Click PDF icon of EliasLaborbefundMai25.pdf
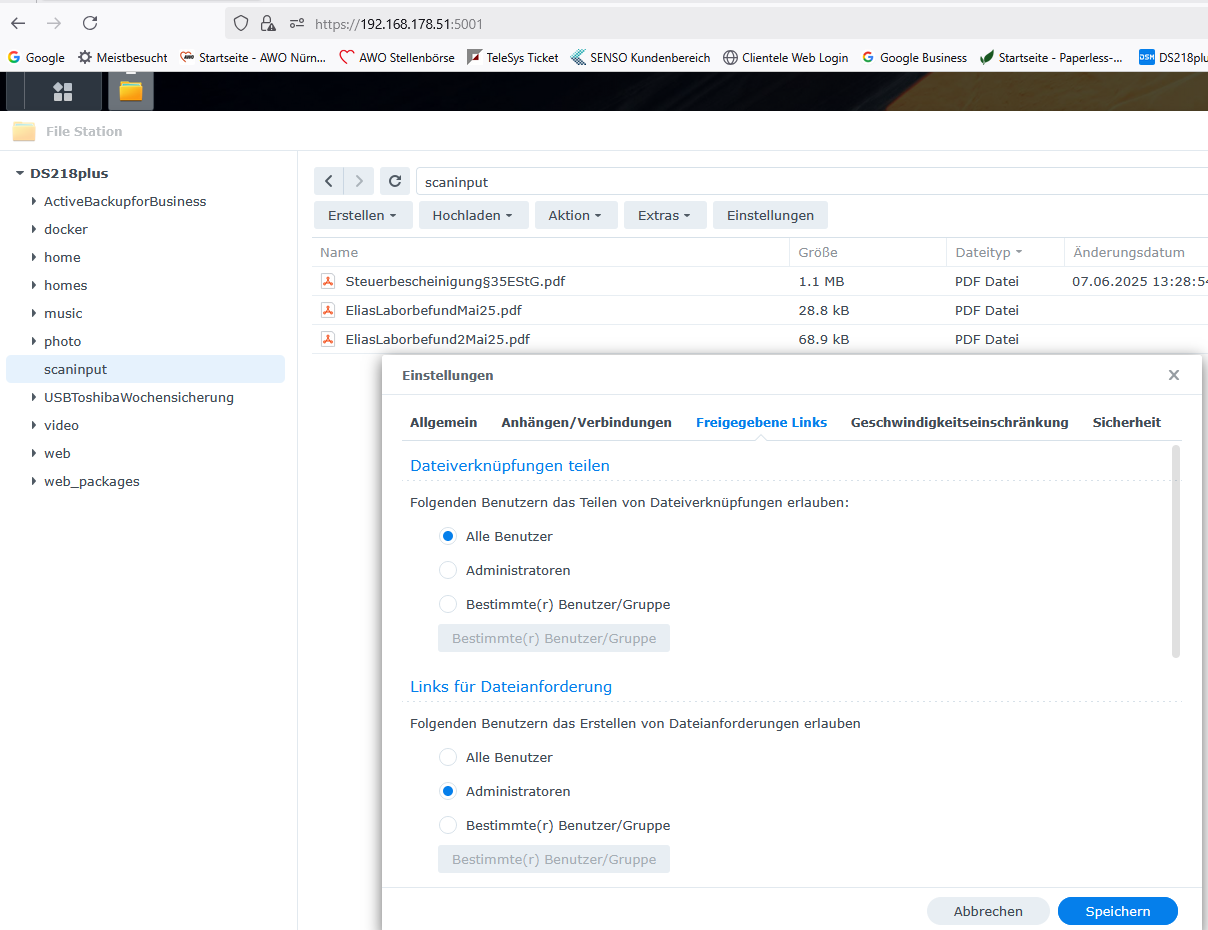The image size is (1208, 930). (x=327, y=310)
